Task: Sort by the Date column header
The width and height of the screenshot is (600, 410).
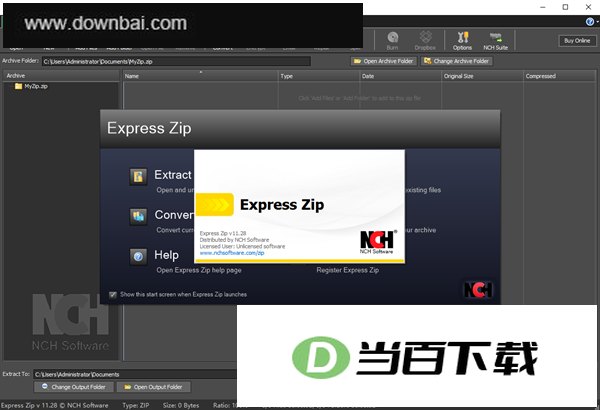Action: (x=400, y=76)
